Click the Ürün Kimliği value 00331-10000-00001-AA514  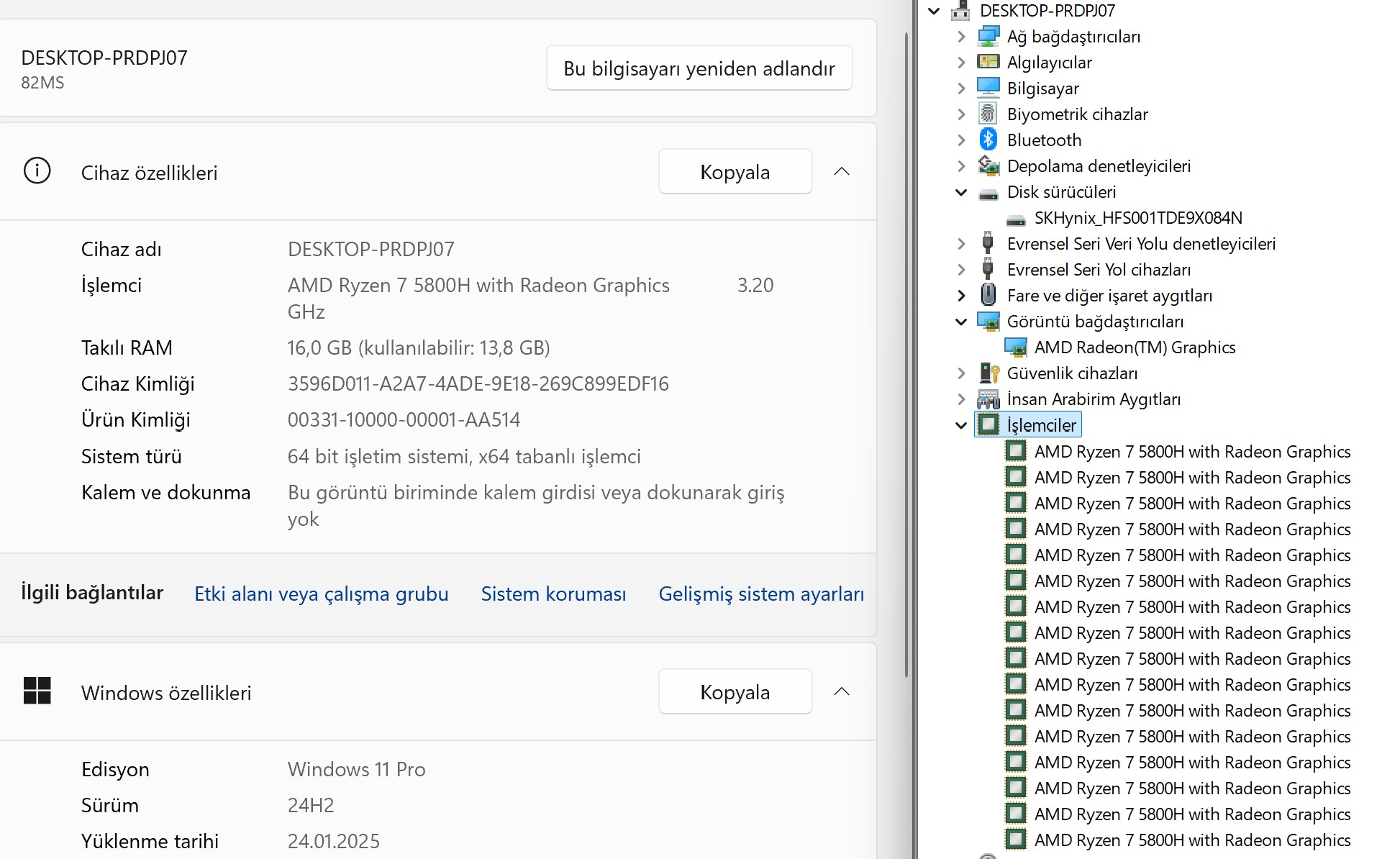[404, 419]
